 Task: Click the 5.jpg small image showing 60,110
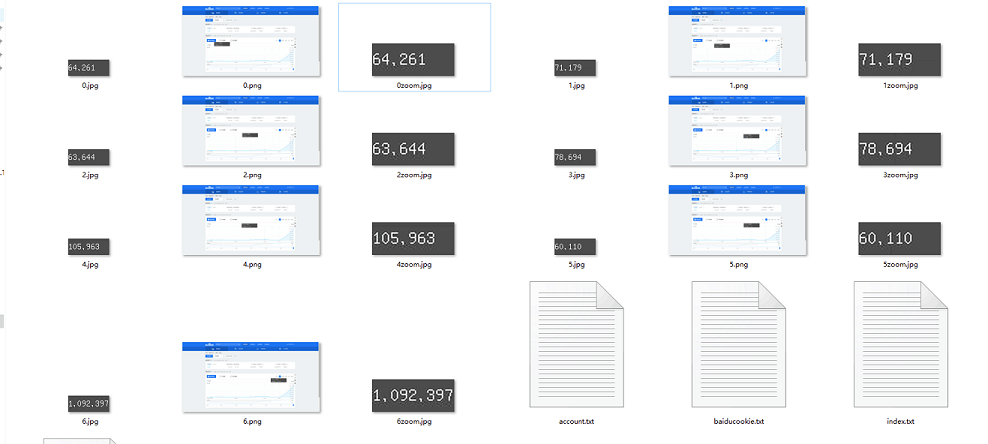point(575,247)
